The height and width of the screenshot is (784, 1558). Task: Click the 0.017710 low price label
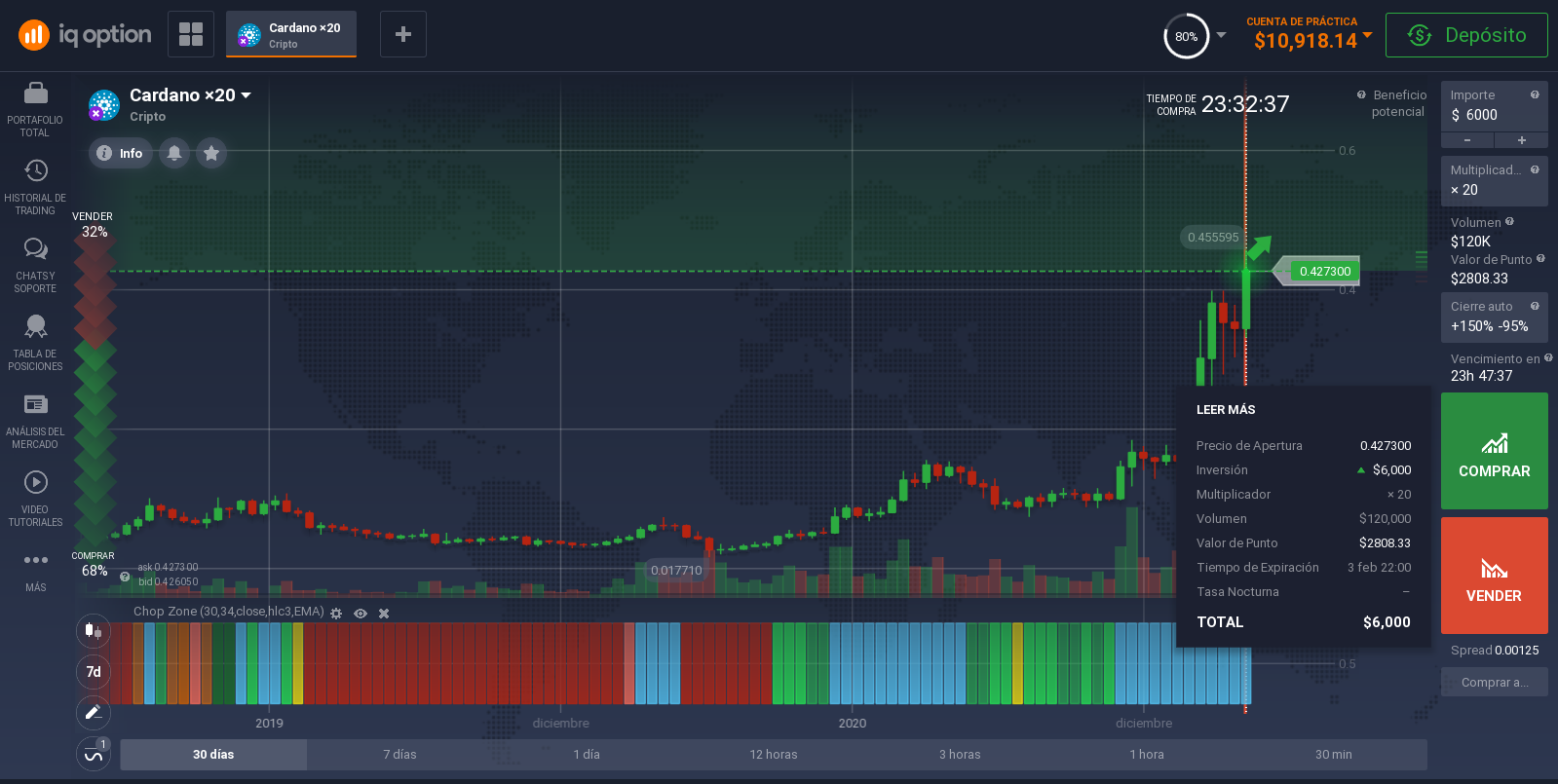[676, 571]
